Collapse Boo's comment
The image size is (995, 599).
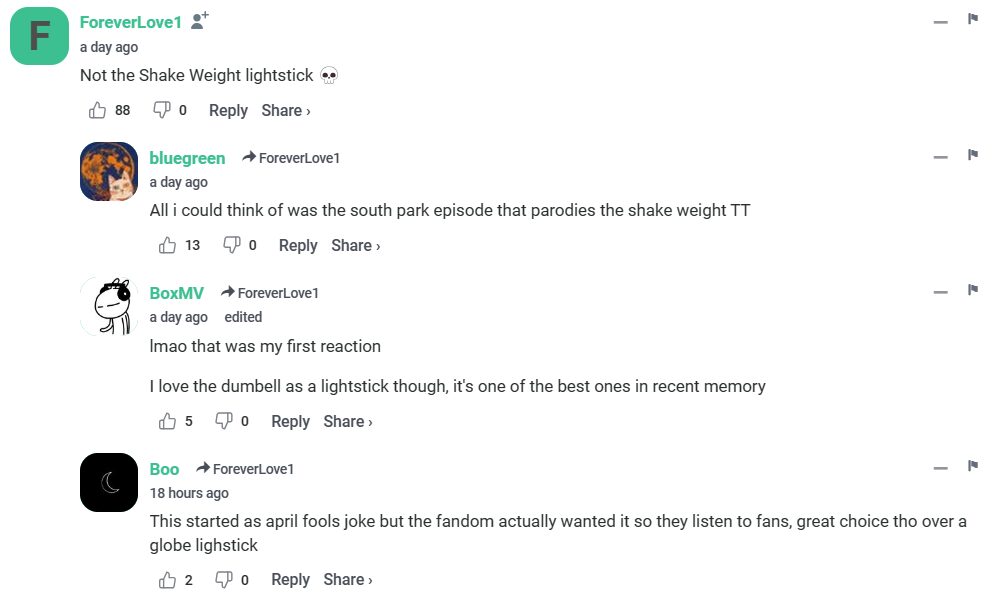pyautogui.click(x=940, y=468)
